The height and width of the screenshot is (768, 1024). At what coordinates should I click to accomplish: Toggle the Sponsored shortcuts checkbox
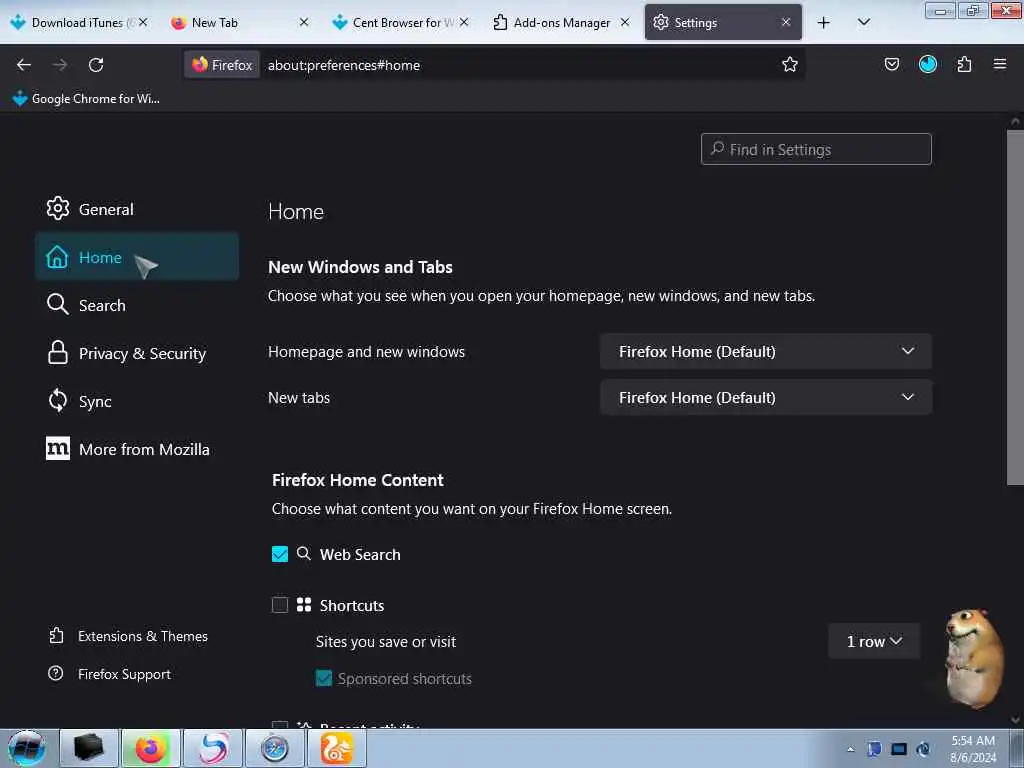[x=324, y=678]
